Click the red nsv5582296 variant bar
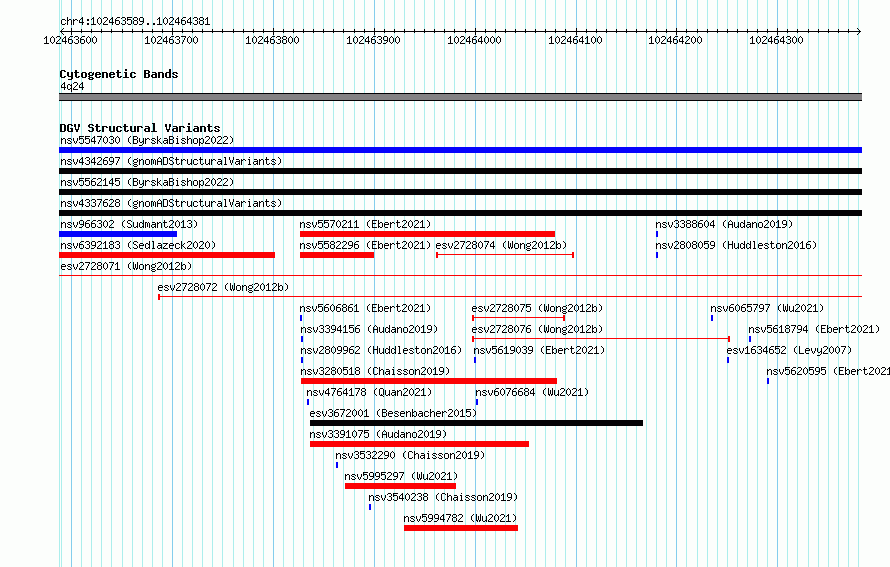 click(337, 255)
